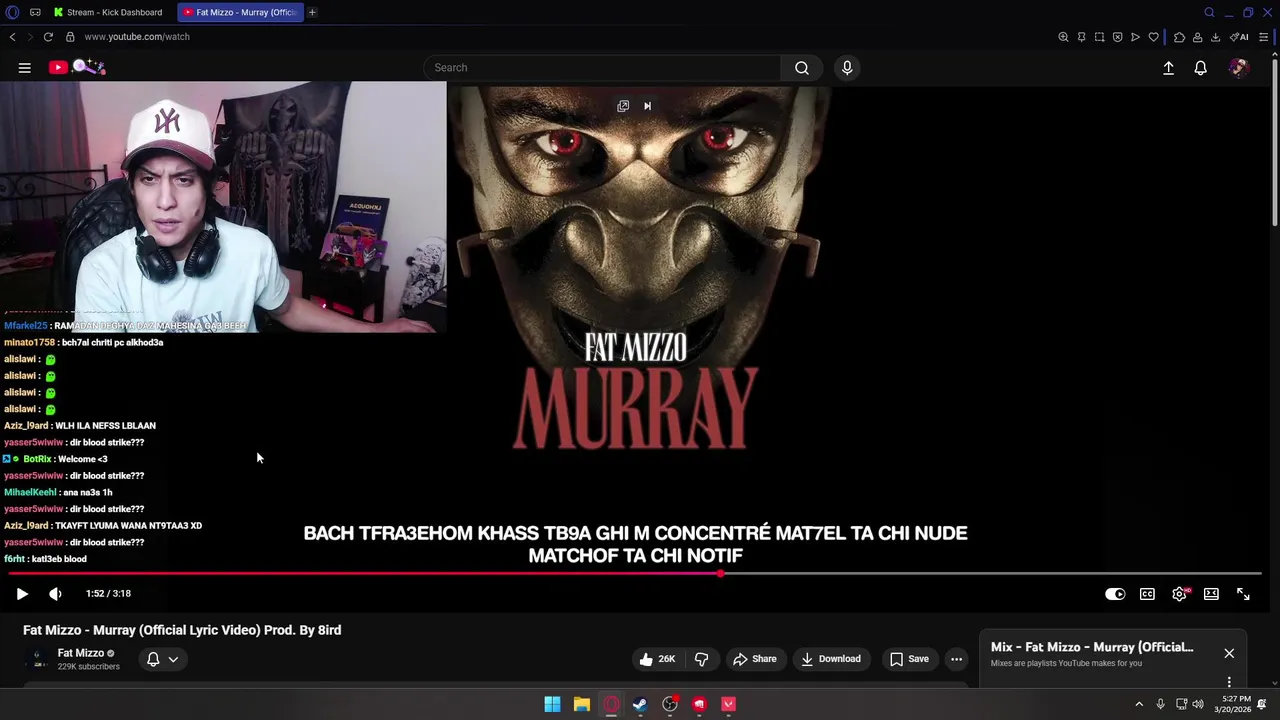Image resolution: width=1280 pixels, height=720 pixels.
Task: Select the Fat Mizzo - Murray tab
Action: coord(240,12)
